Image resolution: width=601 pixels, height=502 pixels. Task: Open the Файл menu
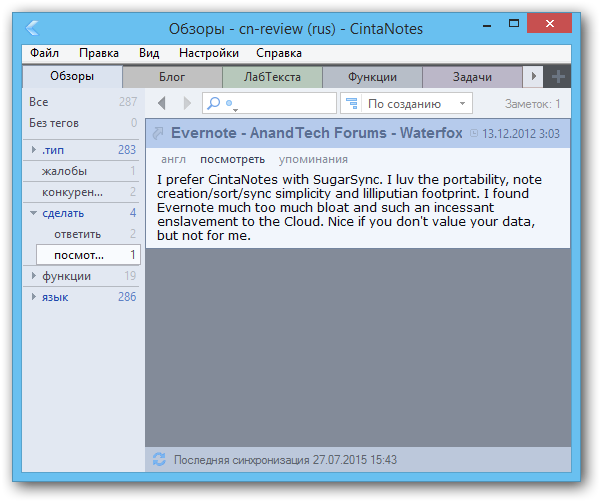click(44, 53)
